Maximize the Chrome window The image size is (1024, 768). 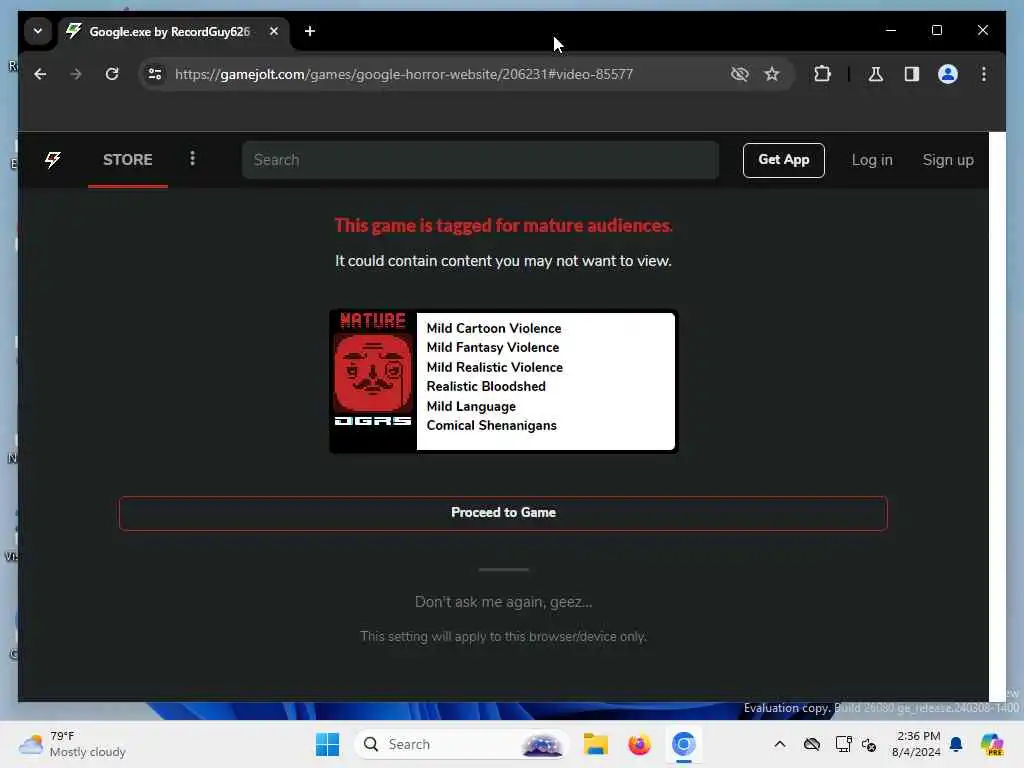[x=936, y=30]
